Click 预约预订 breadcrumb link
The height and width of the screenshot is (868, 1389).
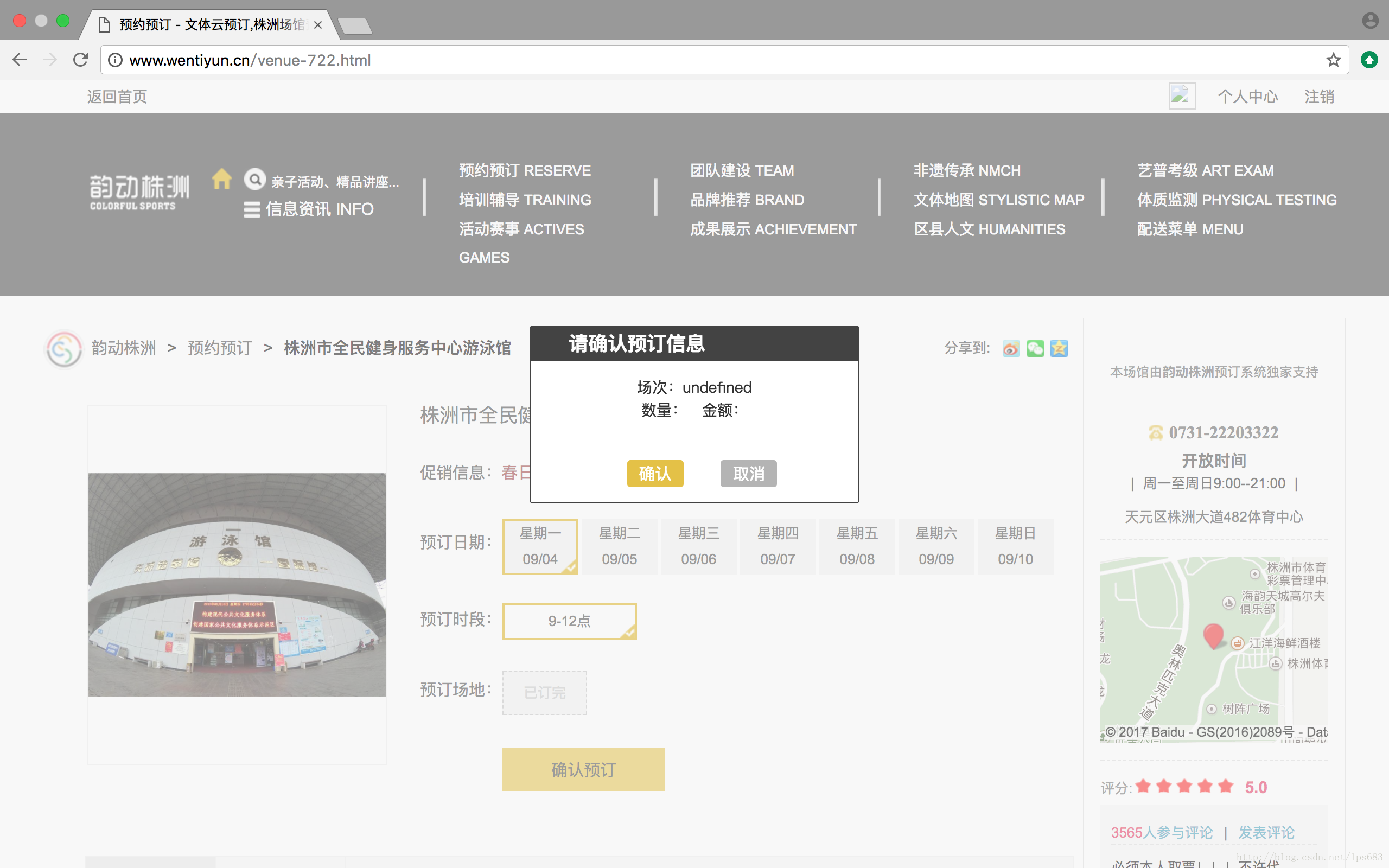(220, 348)
